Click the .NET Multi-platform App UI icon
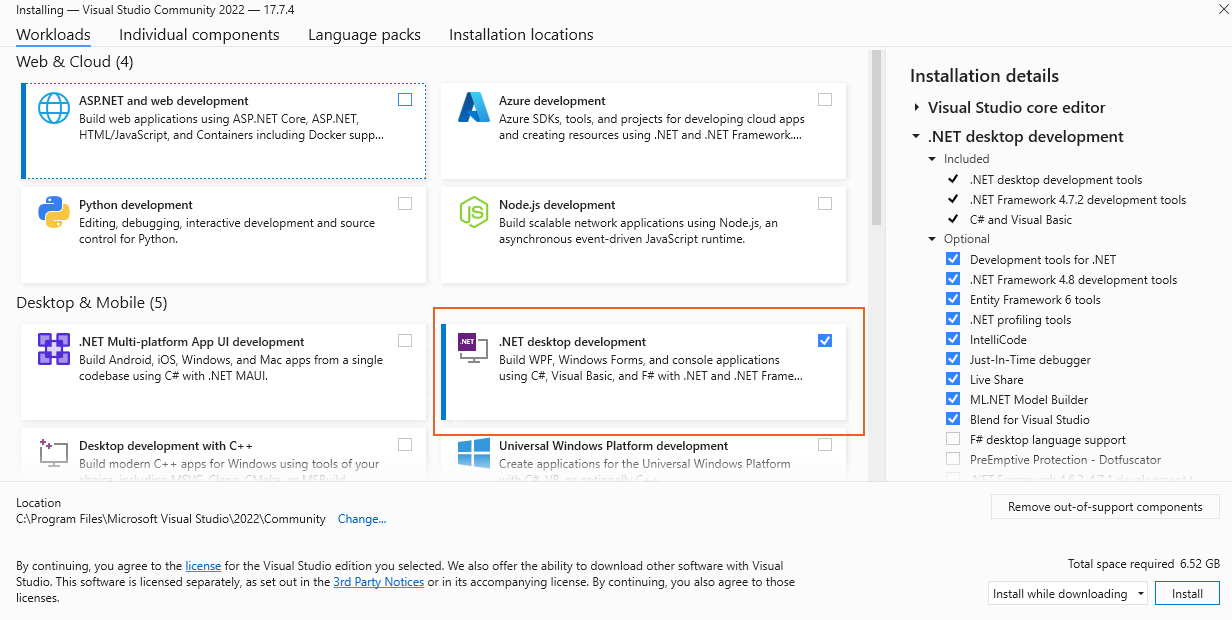 click(x=54, y=349)
